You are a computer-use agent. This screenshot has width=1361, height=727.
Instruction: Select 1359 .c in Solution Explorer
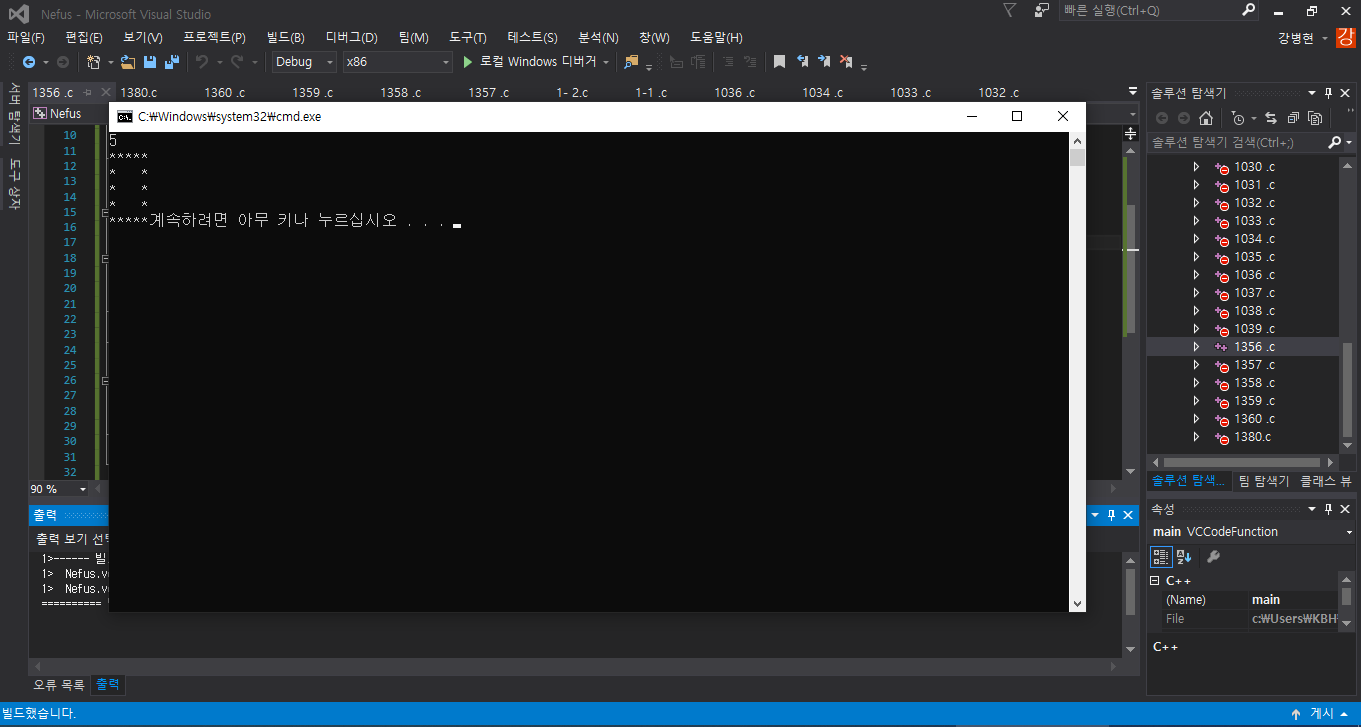pyautogui.click(x=1254, y=401)
